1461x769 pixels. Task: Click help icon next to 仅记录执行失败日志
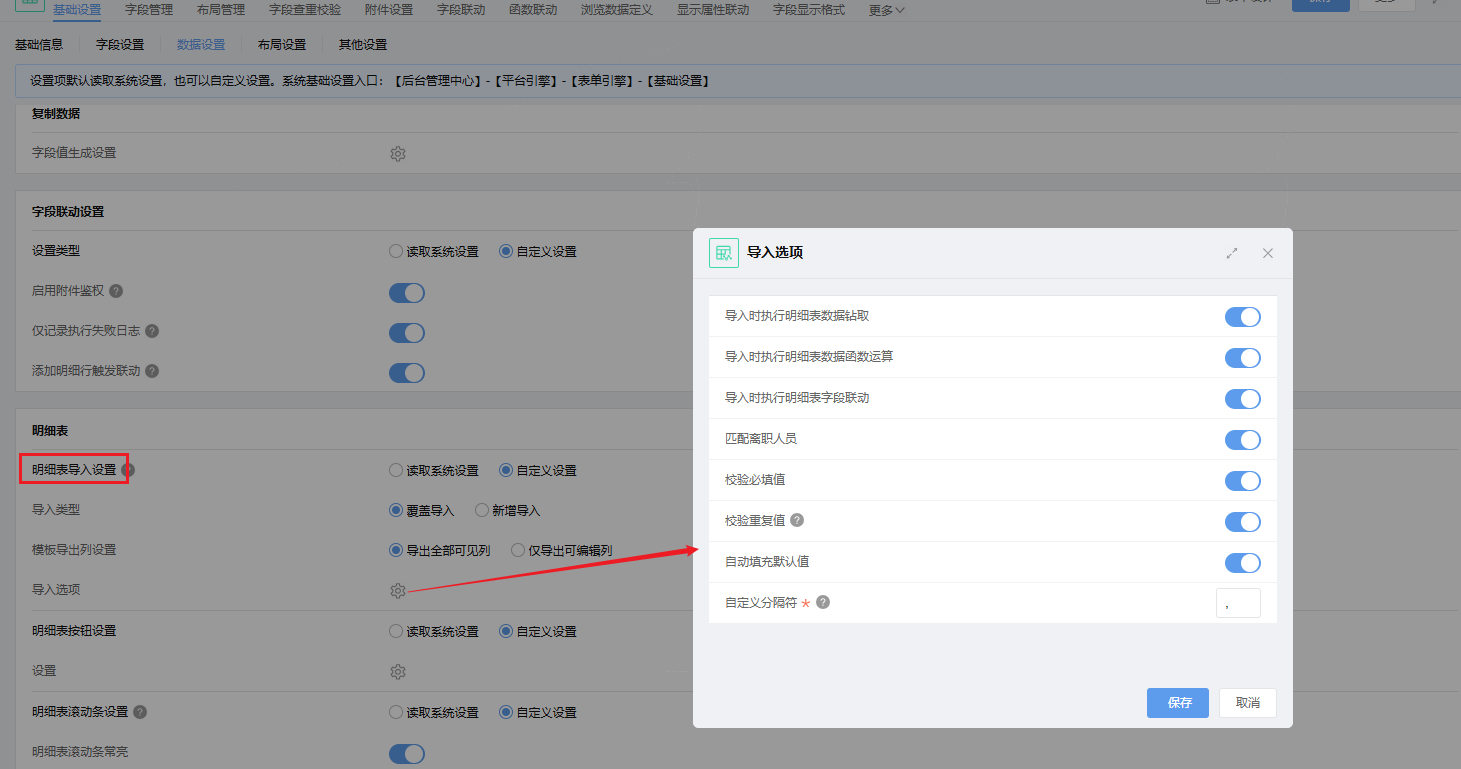pos(152,331)
